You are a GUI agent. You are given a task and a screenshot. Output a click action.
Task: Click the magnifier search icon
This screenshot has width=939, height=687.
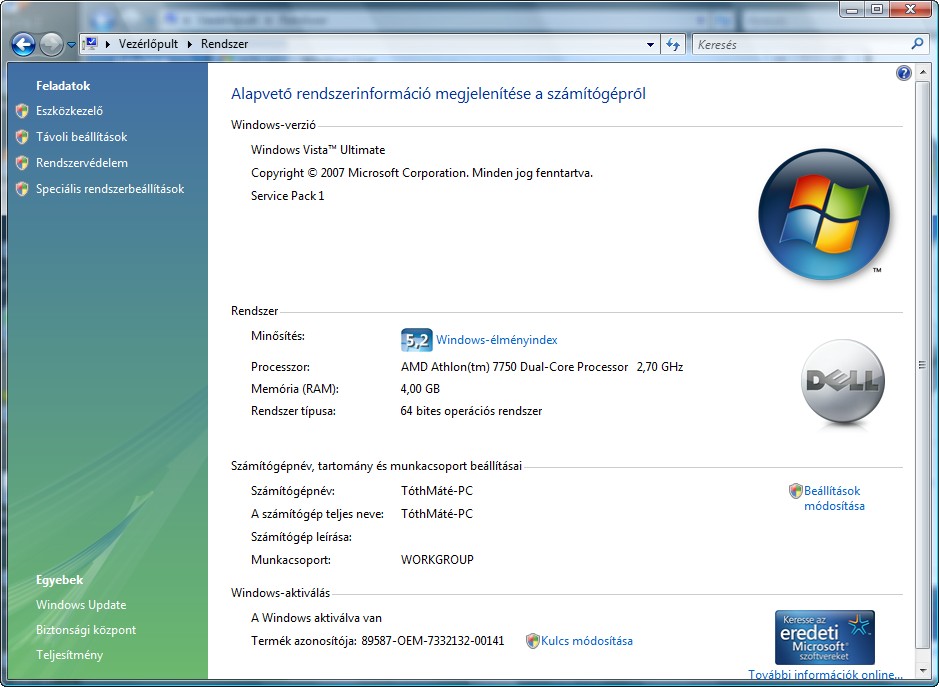tap(917, 44)
